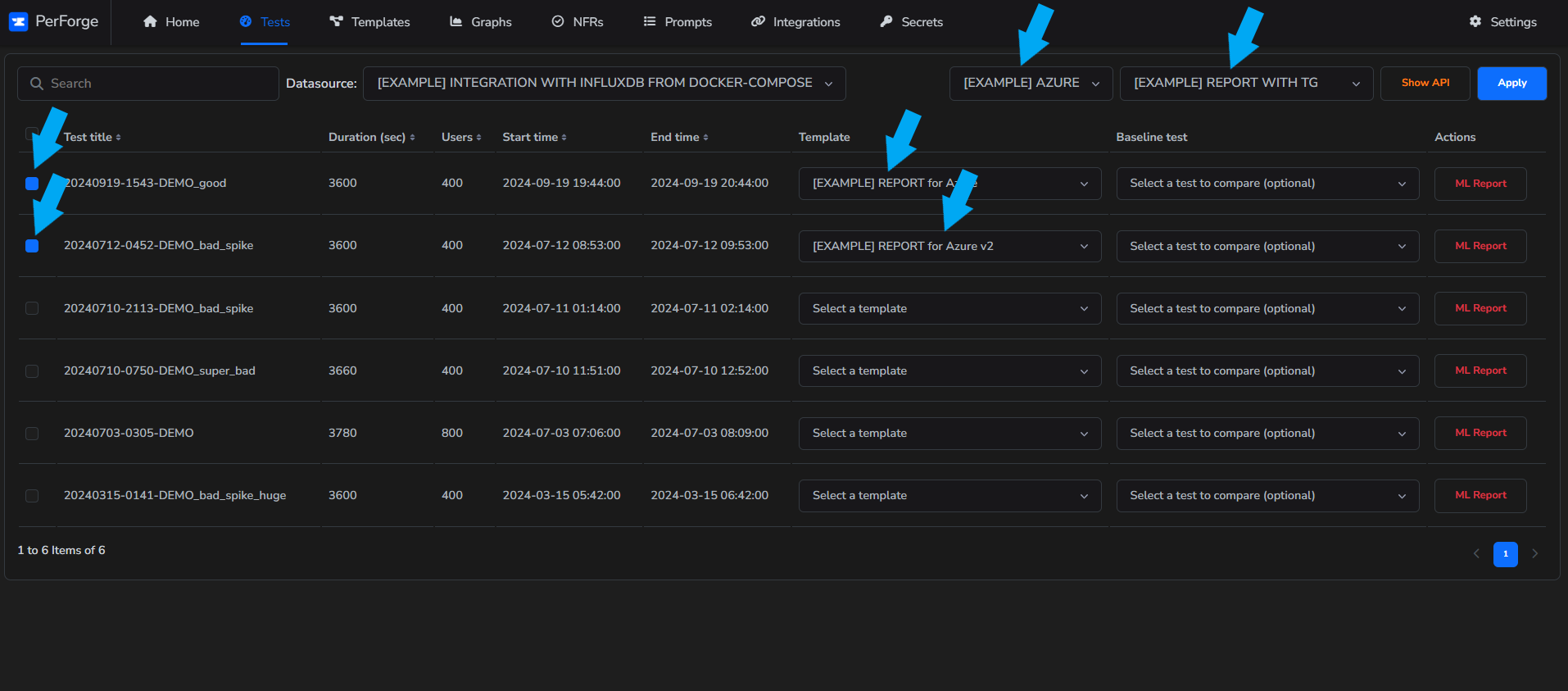The height and width of the screenshot is (691, 1568).
Task: Generate ML Report for 20240919-1543-DEMO_good
Action: coord(1480,184)
